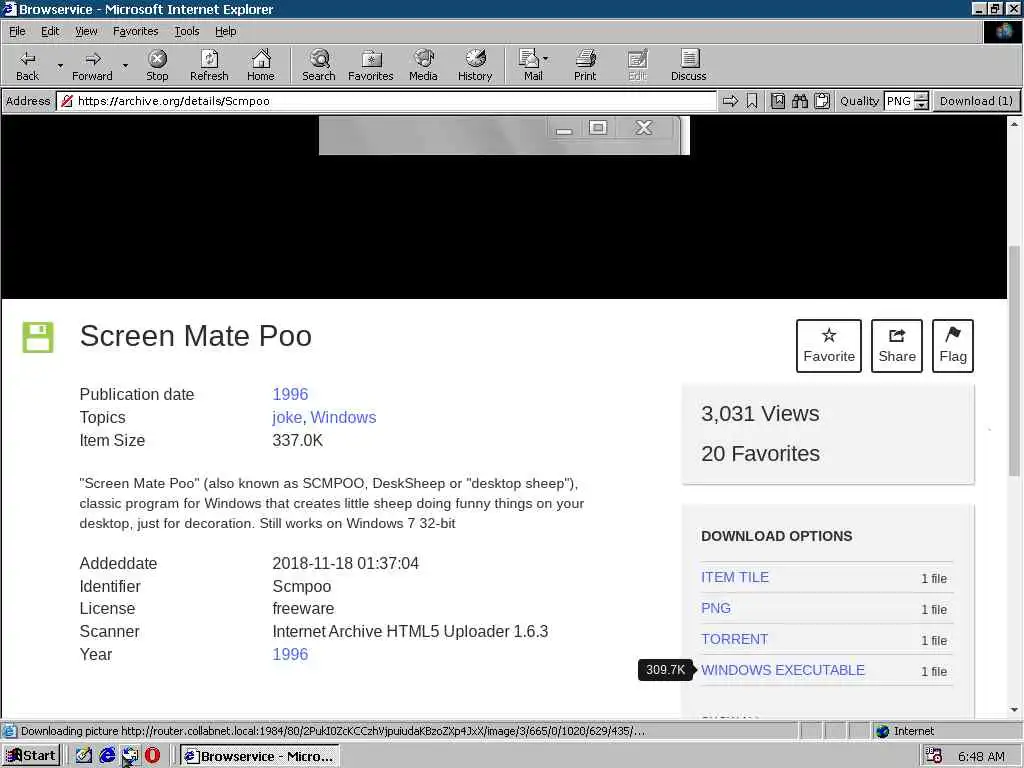
Task: Refresh the current page
Action: click(209, 65)
